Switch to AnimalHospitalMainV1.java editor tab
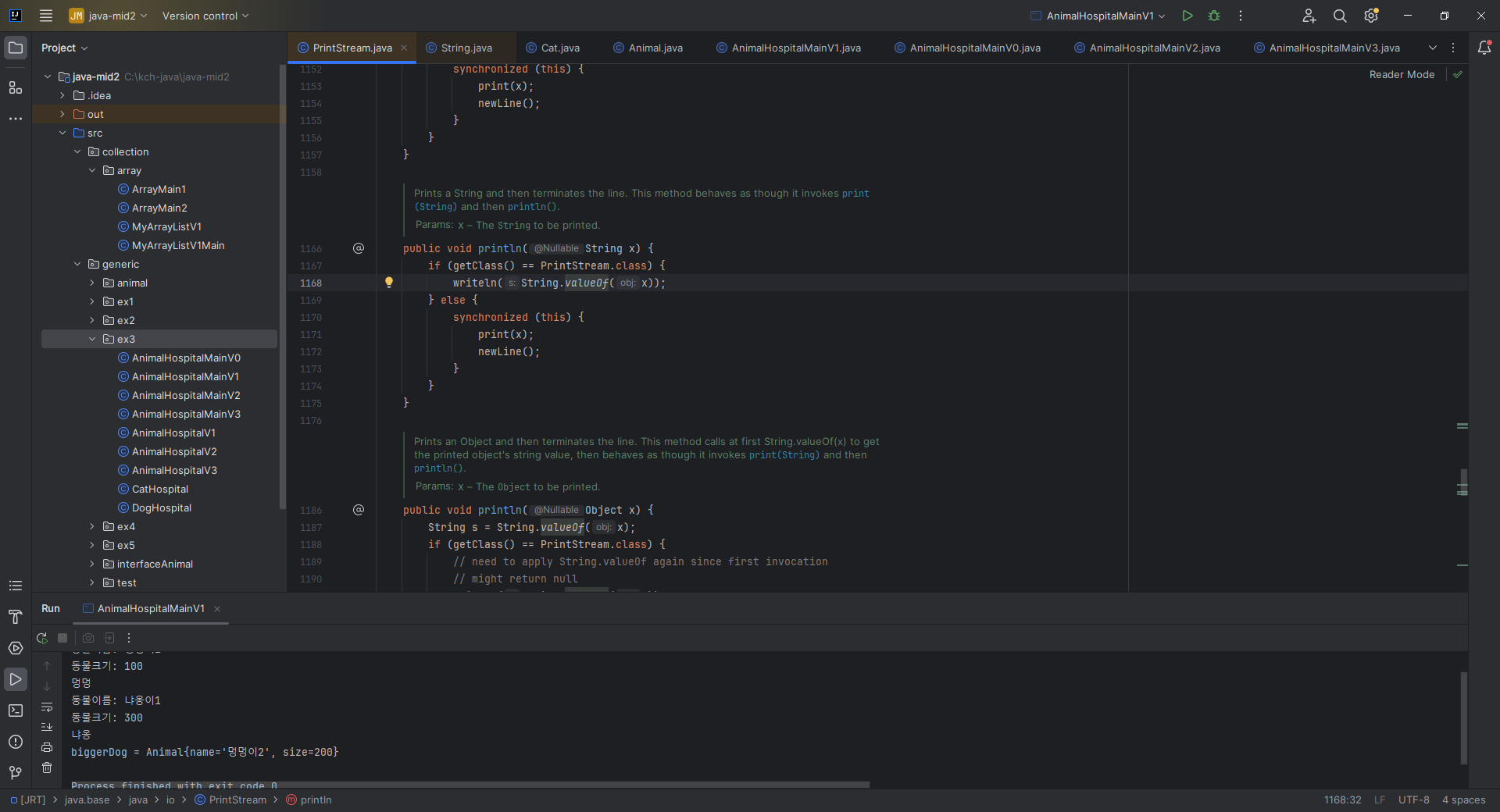The image size is (1500, 812). tap(789, 48)
